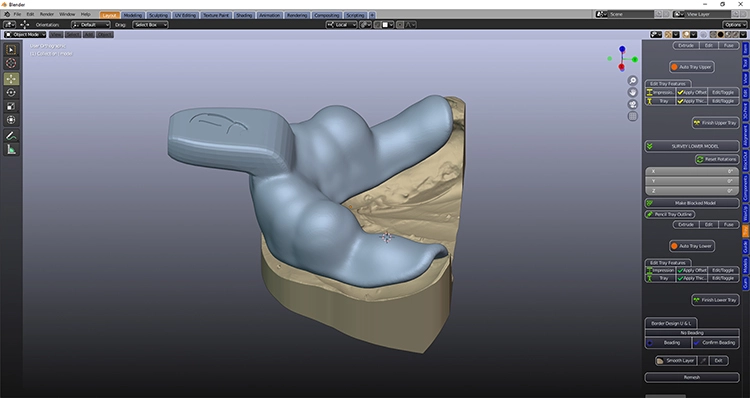Screen dimensions: 750x398
Task: Select the Annotate pencil tool
Action: [11, 136]
